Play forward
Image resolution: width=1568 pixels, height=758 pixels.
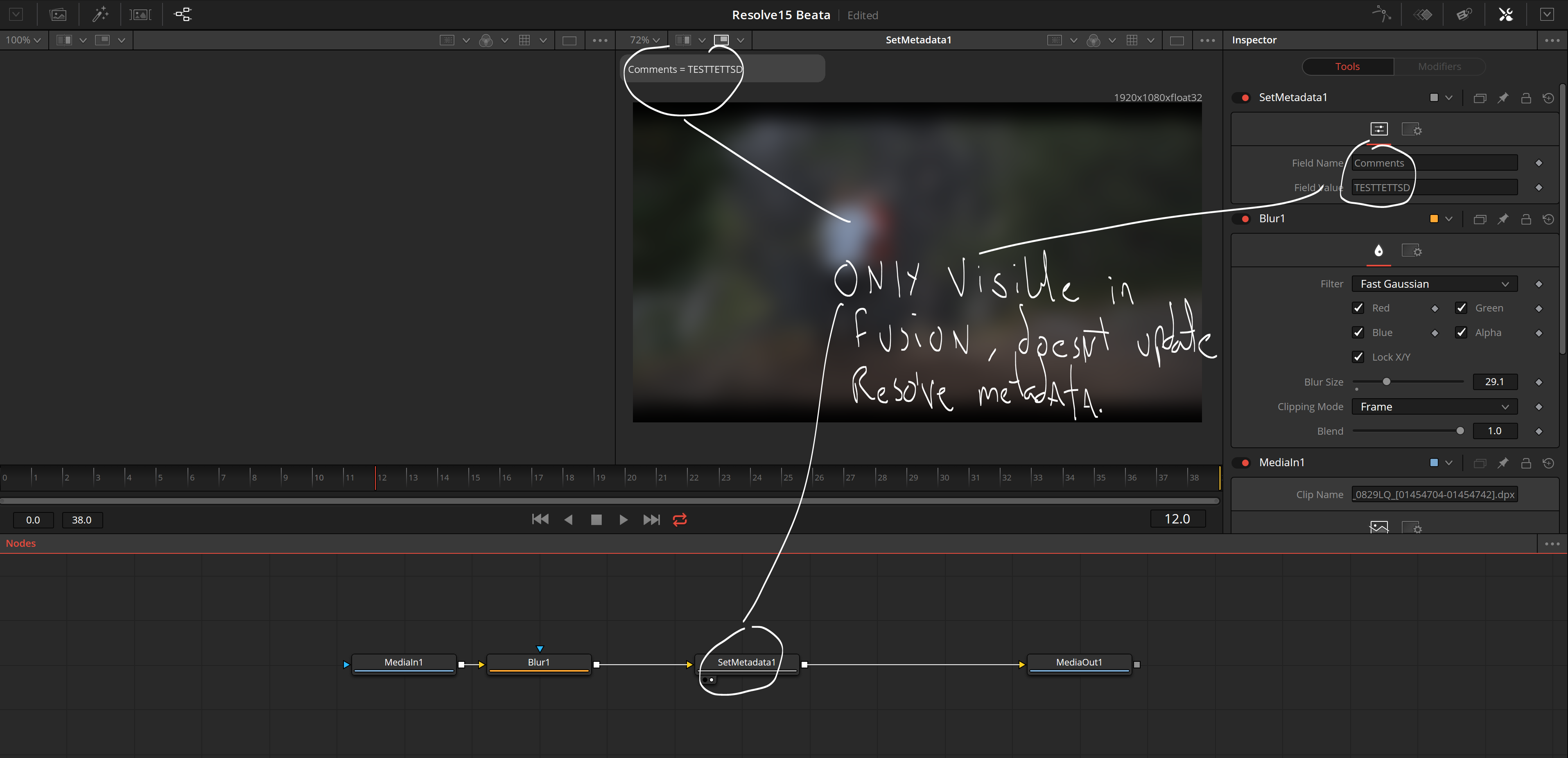coord(623,519)
